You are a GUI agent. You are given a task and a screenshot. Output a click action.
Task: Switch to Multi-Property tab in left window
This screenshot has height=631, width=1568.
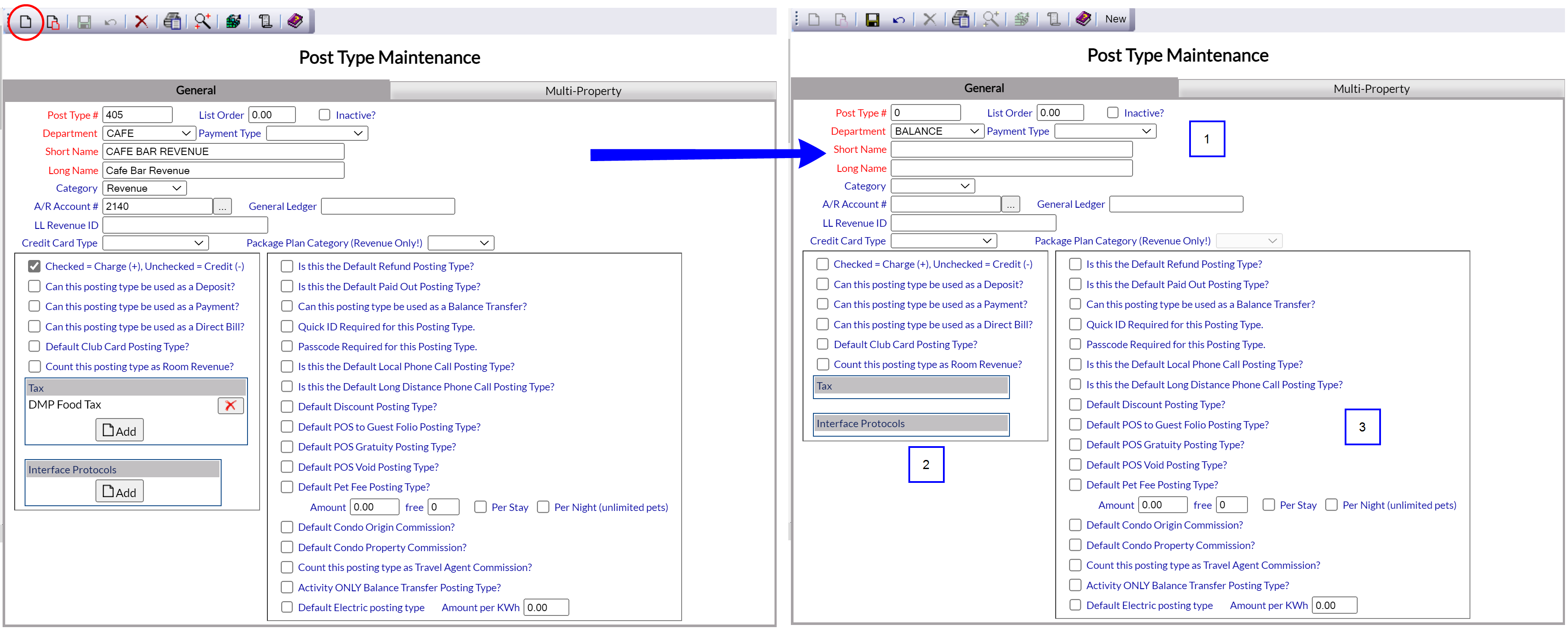[583, 91]
